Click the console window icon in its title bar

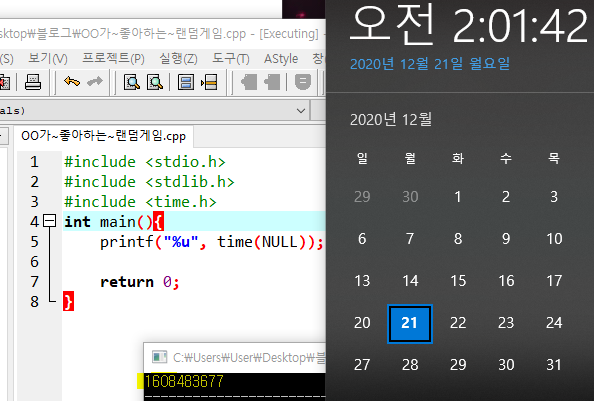coord(159,357)
